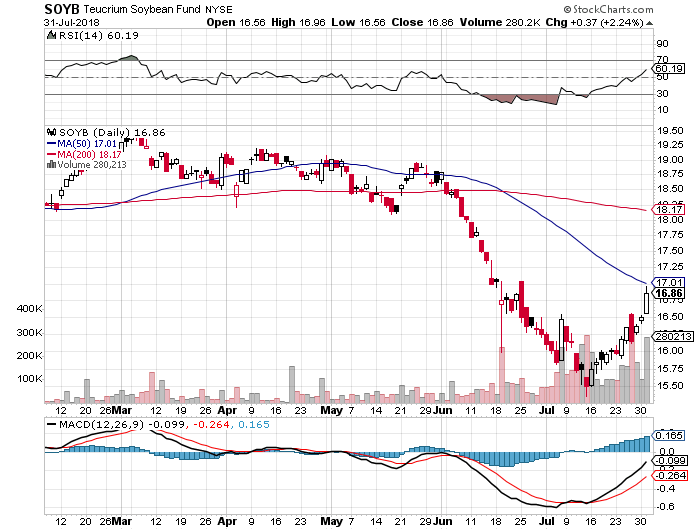
Task: Click the 15.50 price axis label
Action: coord(670,385)
